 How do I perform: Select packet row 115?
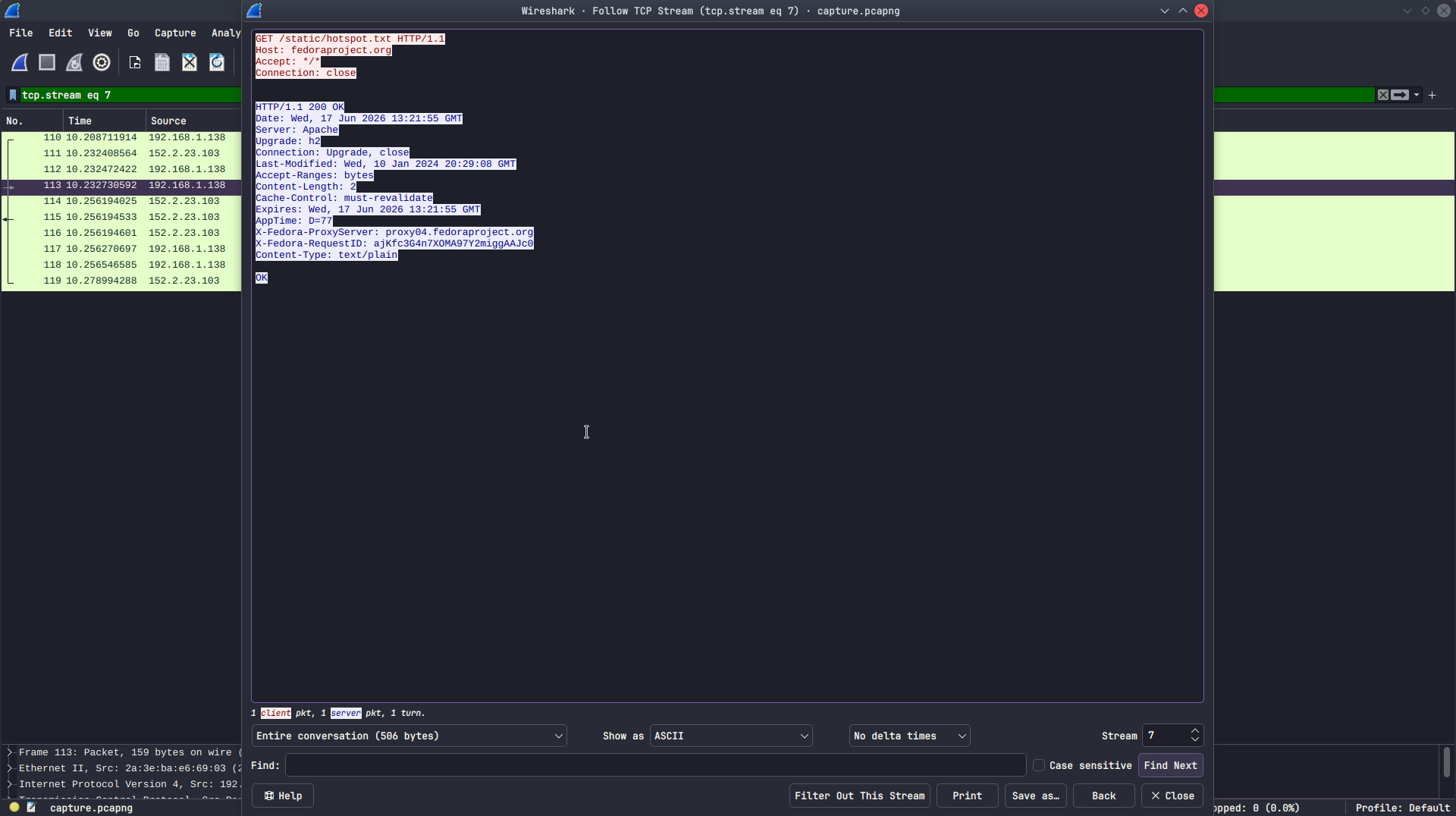[121, 218]
